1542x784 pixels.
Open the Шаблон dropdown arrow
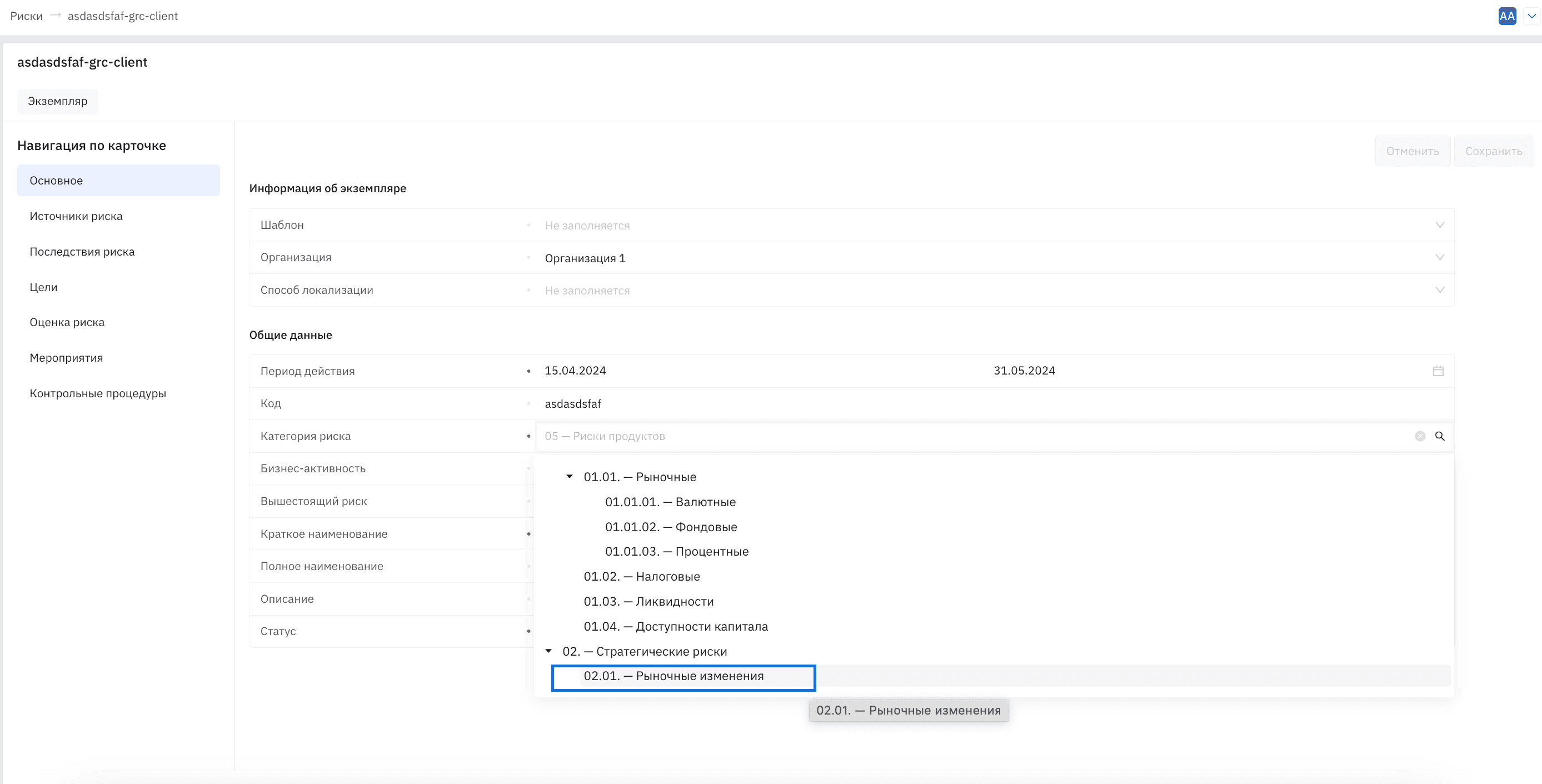click(1440, 225)
